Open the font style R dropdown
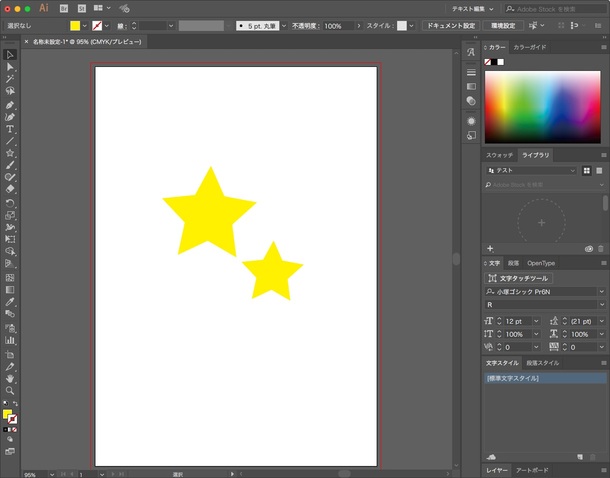 point(601,305)
